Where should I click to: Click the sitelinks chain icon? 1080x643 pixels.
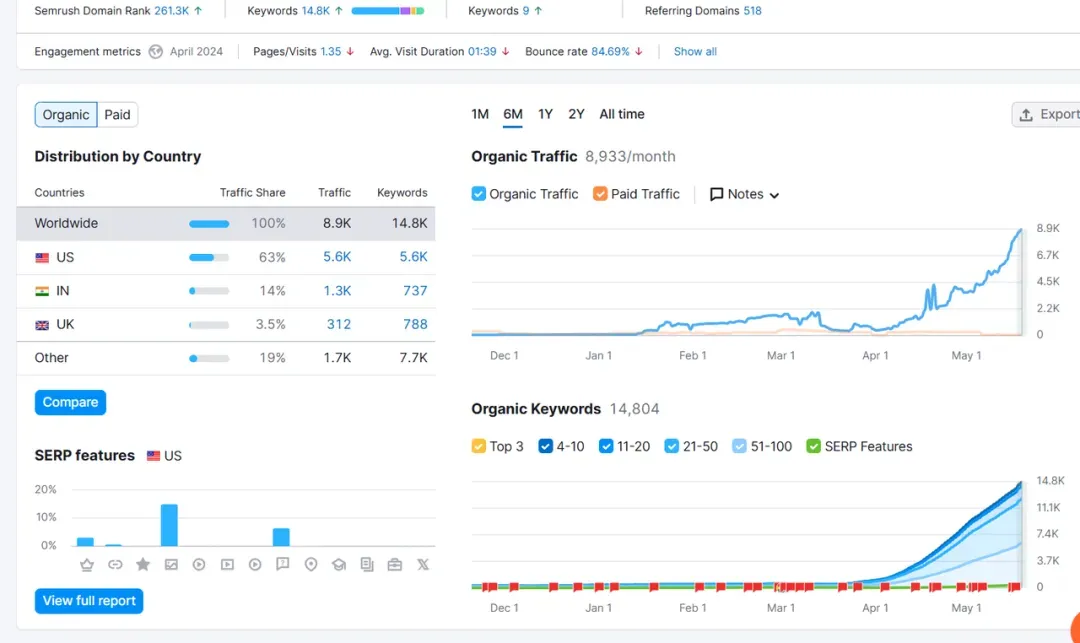(x=115, y=565)
